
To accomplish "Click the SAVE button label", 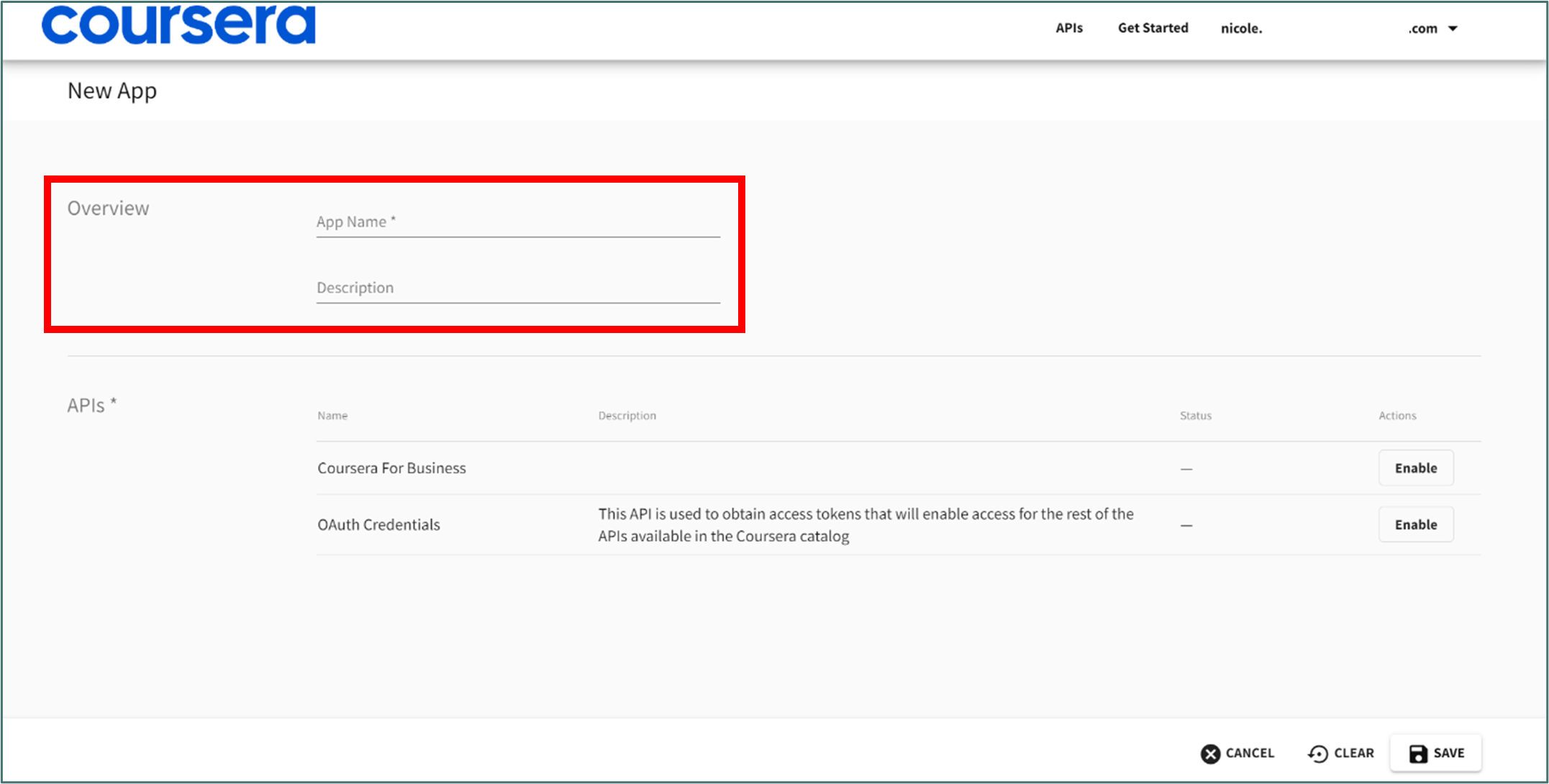I will coord(1448,753).
